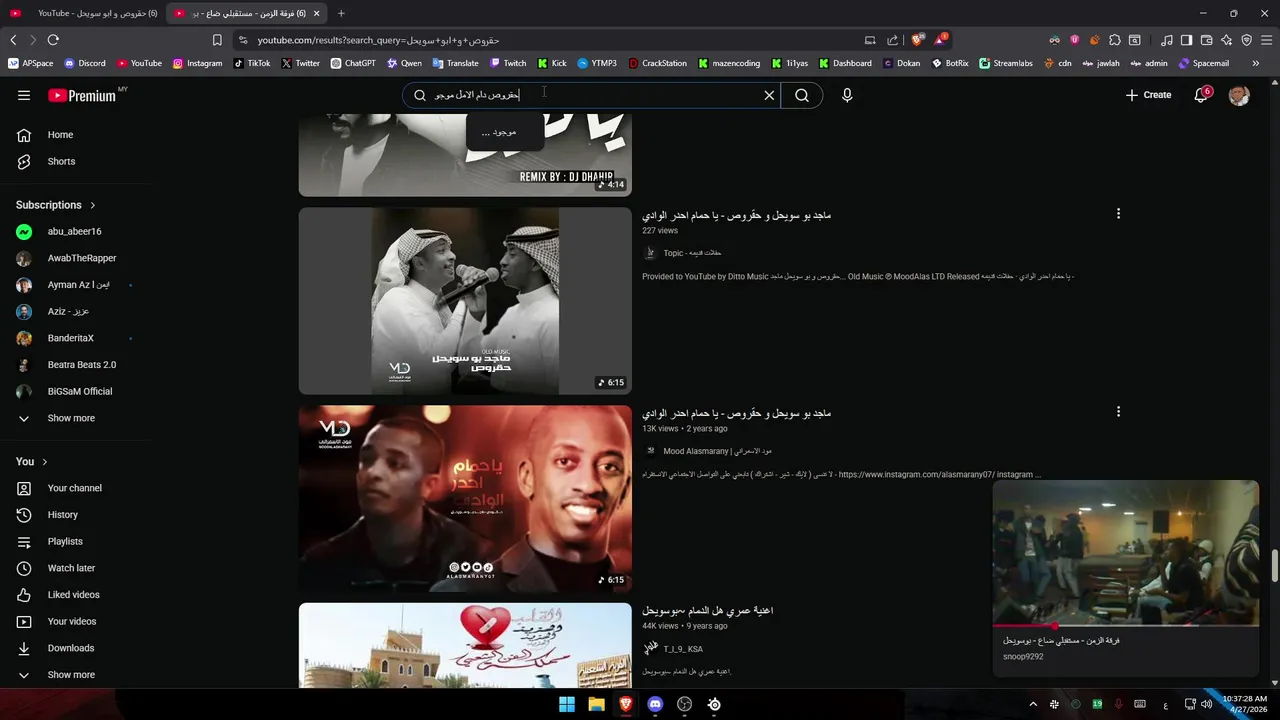This screenshot has width=1280, height=720.
Task: Open the 227 views video thumbnail
Action: (x=465, y=301)
